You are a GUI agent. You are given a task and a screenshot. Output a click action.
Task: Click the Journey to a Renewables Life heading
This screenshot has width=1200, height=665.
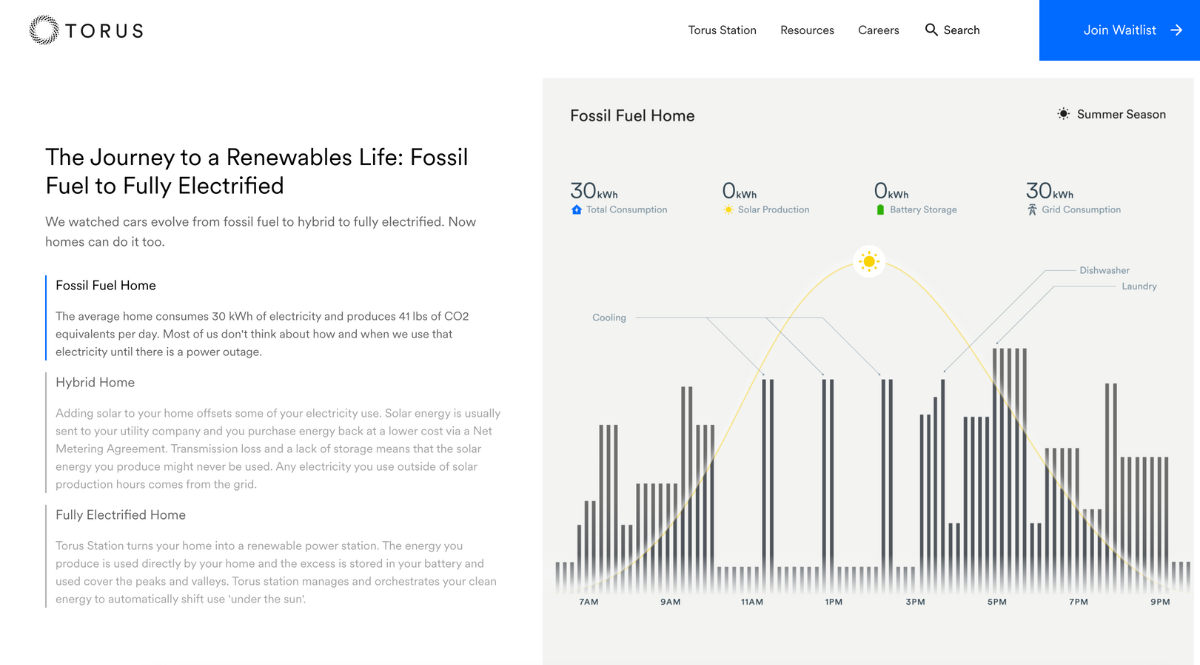257,171
